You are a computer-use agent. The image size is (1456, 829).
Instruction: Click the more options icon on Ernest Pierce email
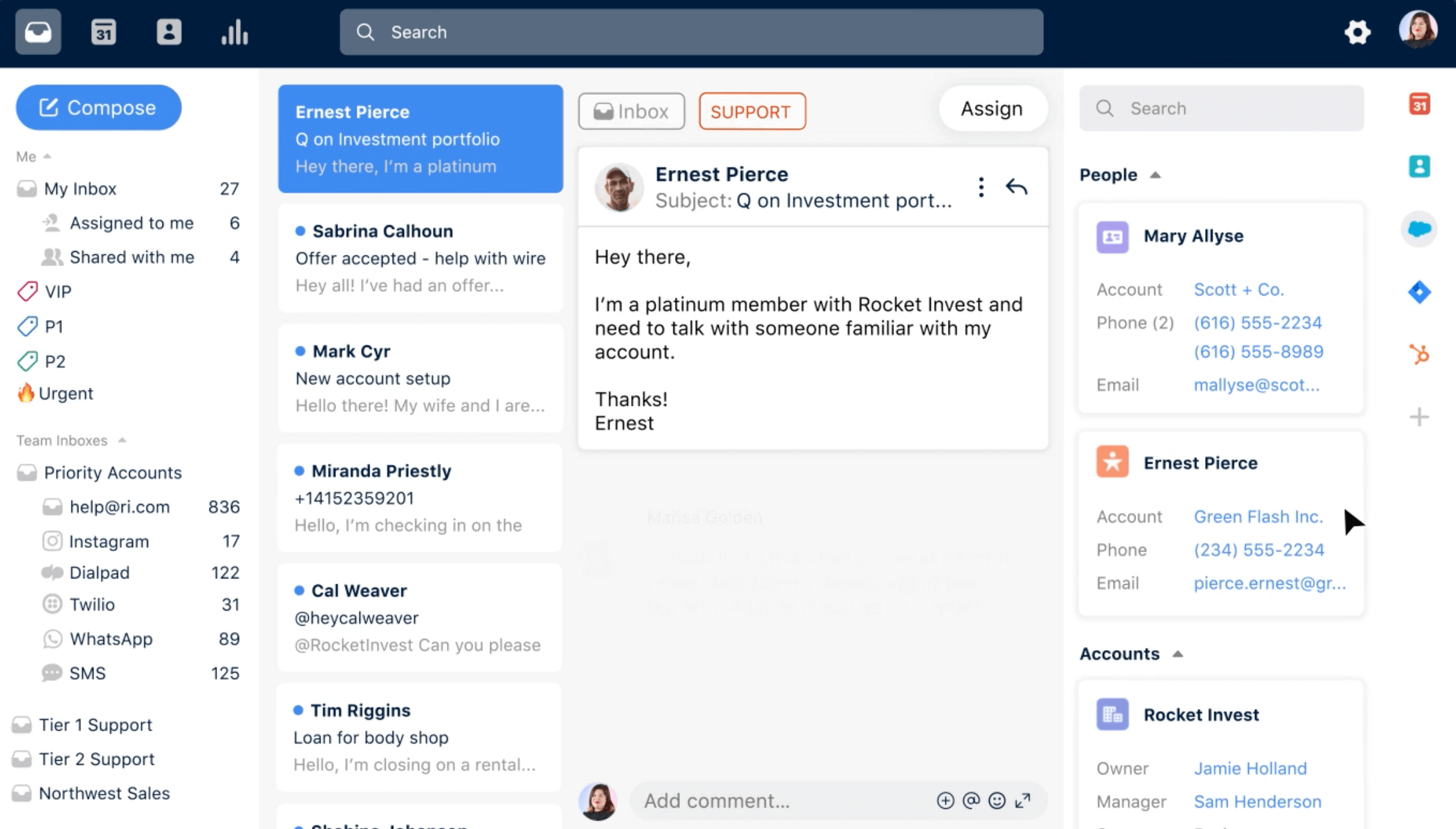pos(981,186)
